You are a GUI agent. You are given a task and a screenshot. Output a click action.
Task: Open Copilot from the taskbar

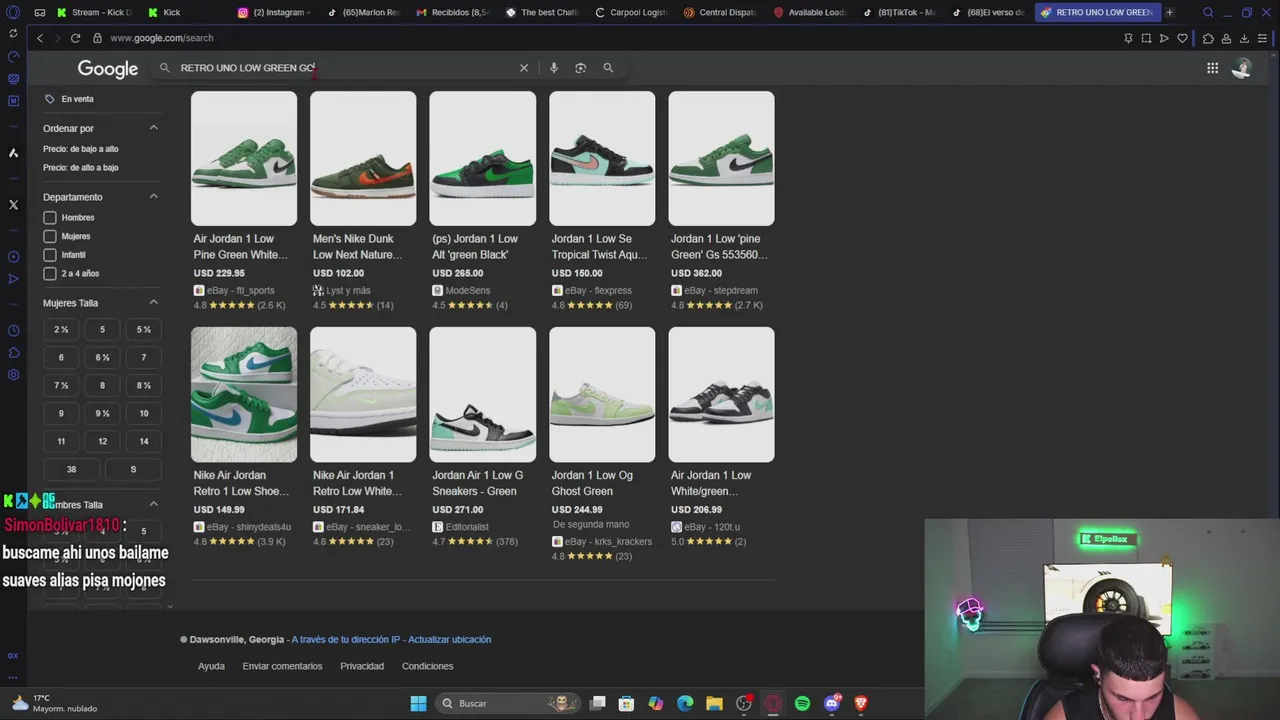coord(655,703)
